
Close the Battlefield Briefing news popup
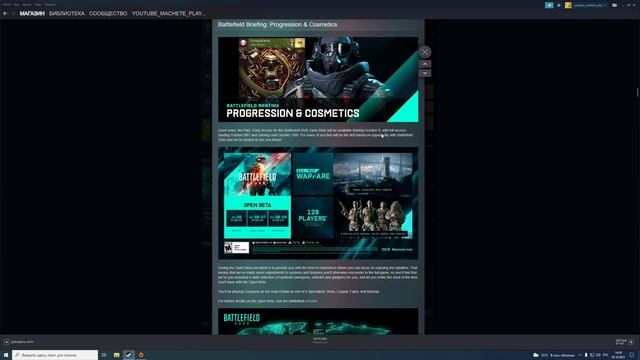coord(425,52)
